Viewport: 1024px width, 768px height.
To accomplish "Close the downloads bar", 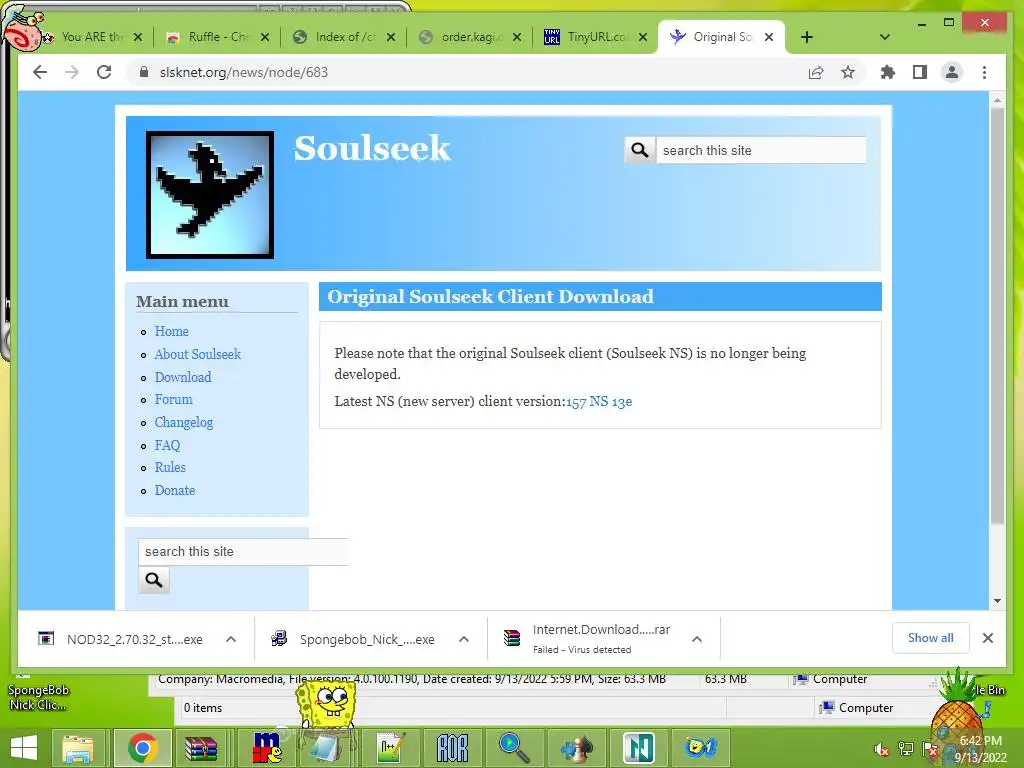I will click(x=987, y=638).
